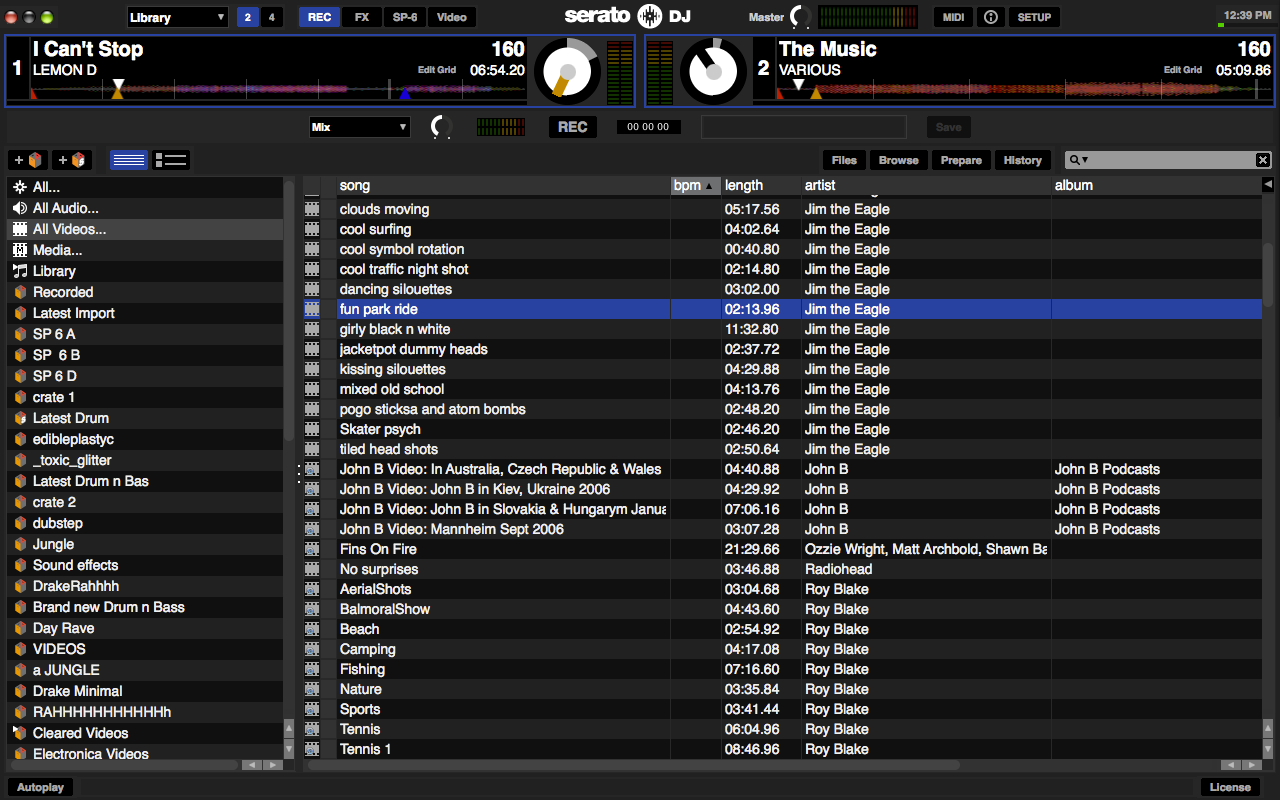1280x800 pixels.
Task: Click the dubstep crate icon
Action: pyautogui.click(x=20, y=523)
